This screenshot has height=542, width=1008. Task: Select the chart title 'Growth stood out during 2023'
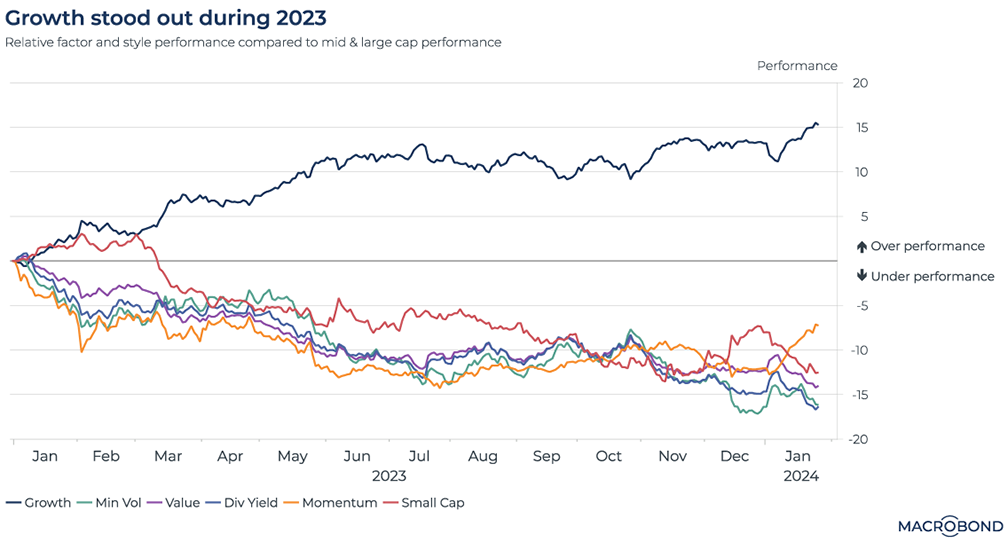coord(165,18)
